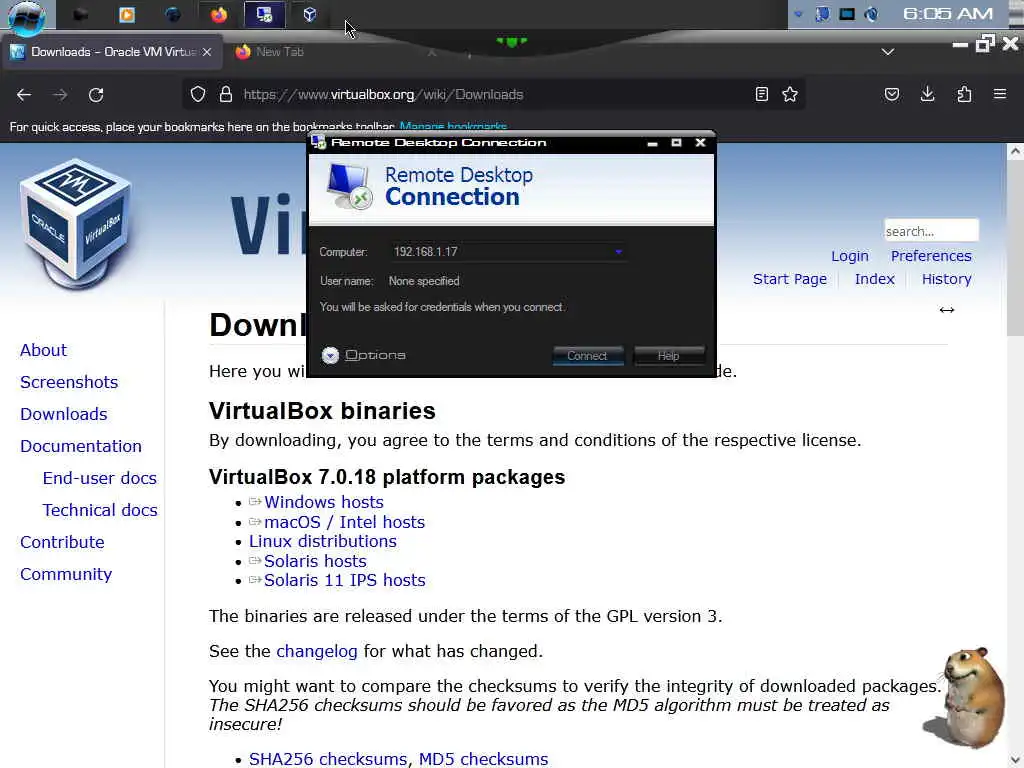Click the Connect button

tap(587, 355)
